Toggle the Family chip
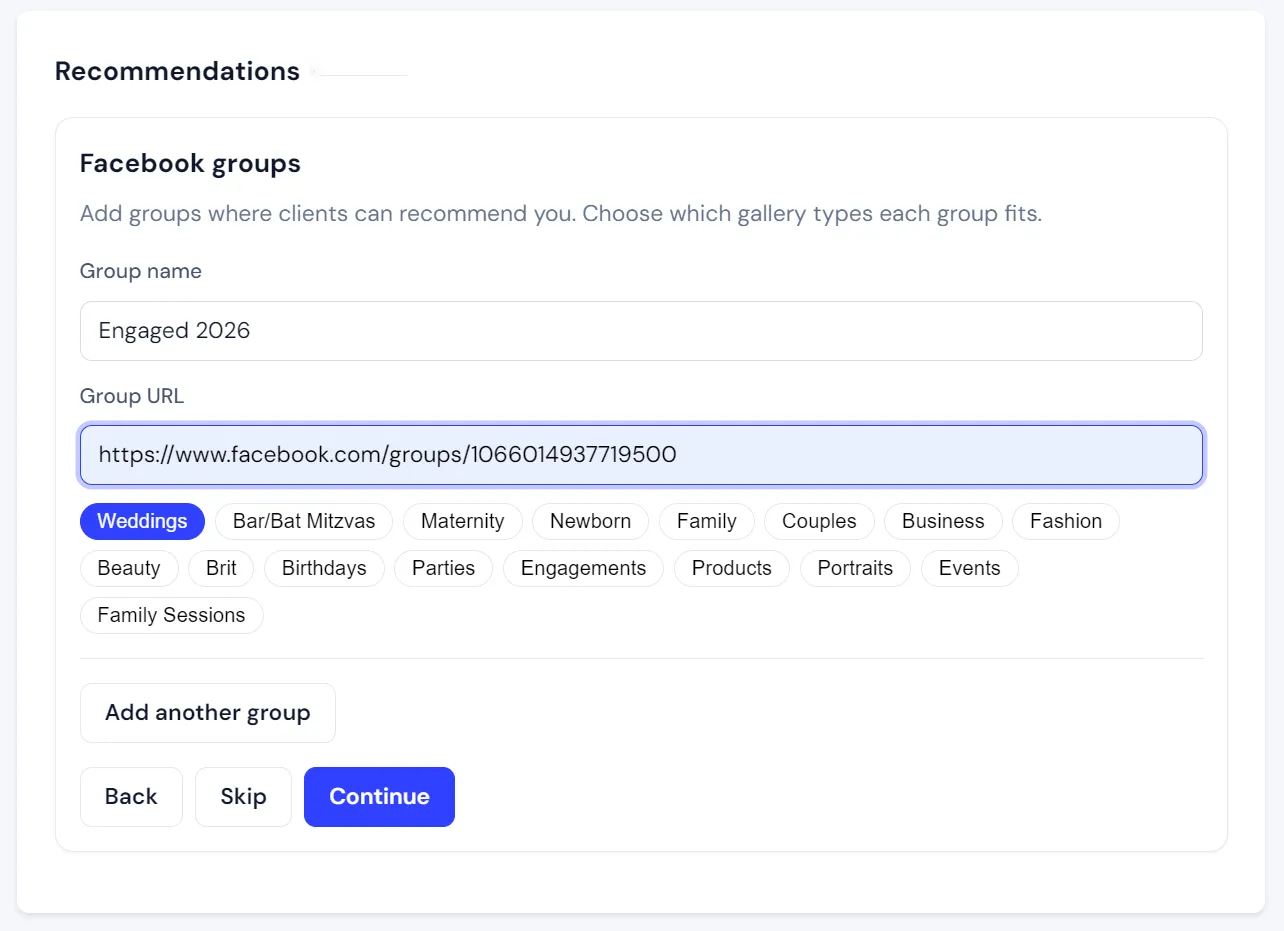The image size is (1284, 931). coord(706,521)
